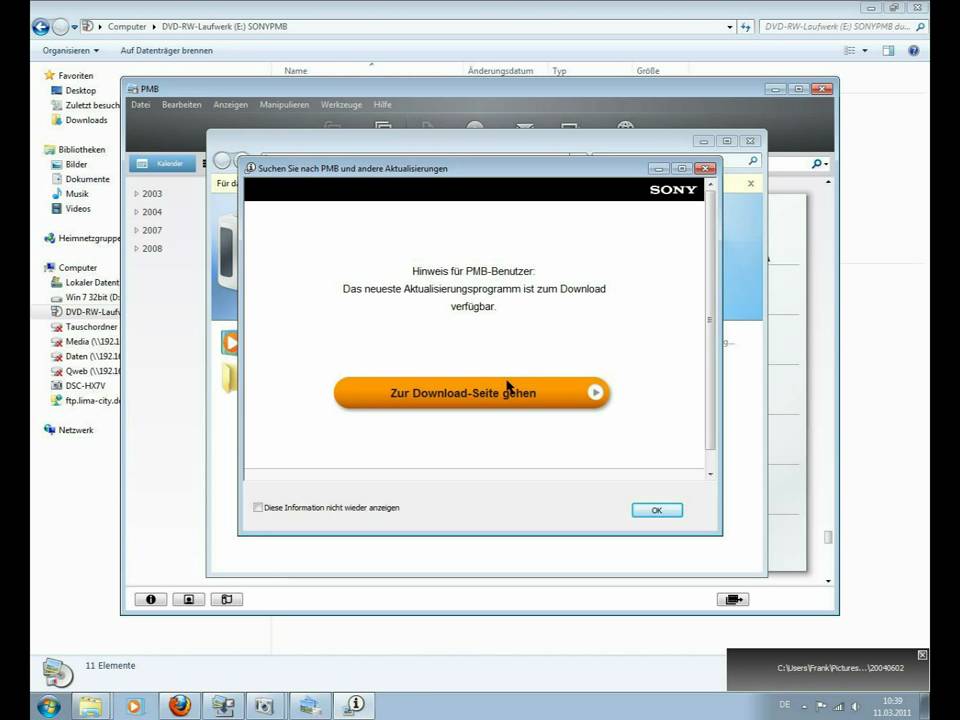
Task: Click the face portrait icon at PMB bottom
Action: coord(189,599)
